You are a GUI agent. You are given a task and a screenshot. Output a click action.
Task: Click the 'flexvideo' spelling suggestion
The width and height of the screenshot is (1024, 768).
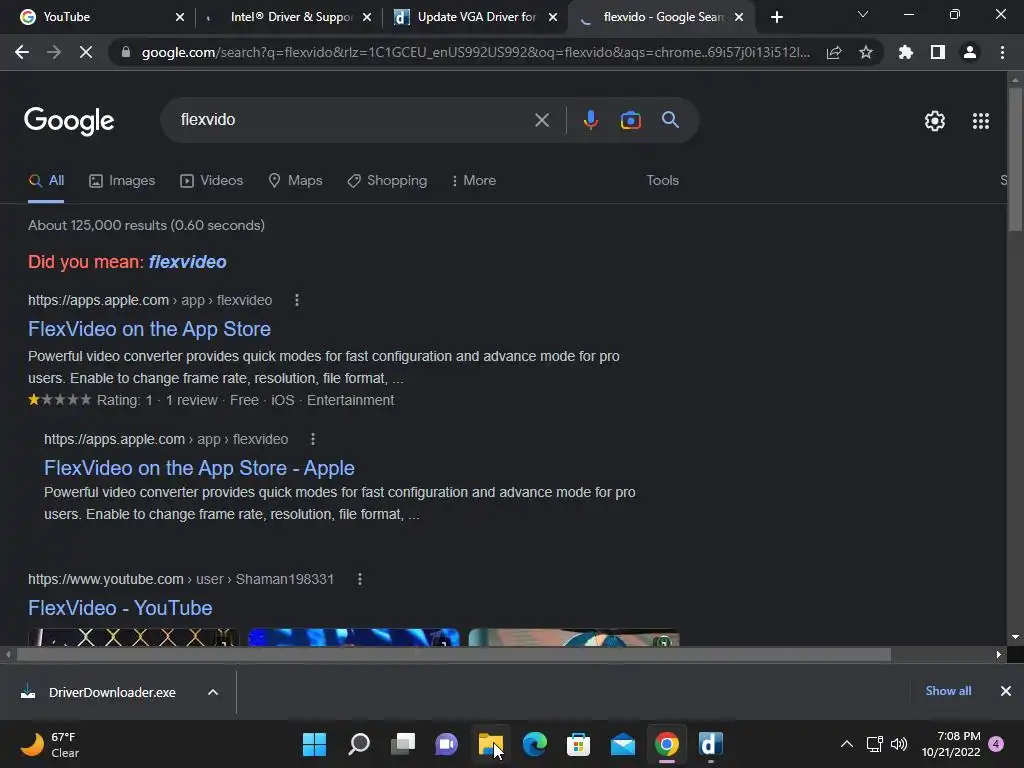pos(187,262)
